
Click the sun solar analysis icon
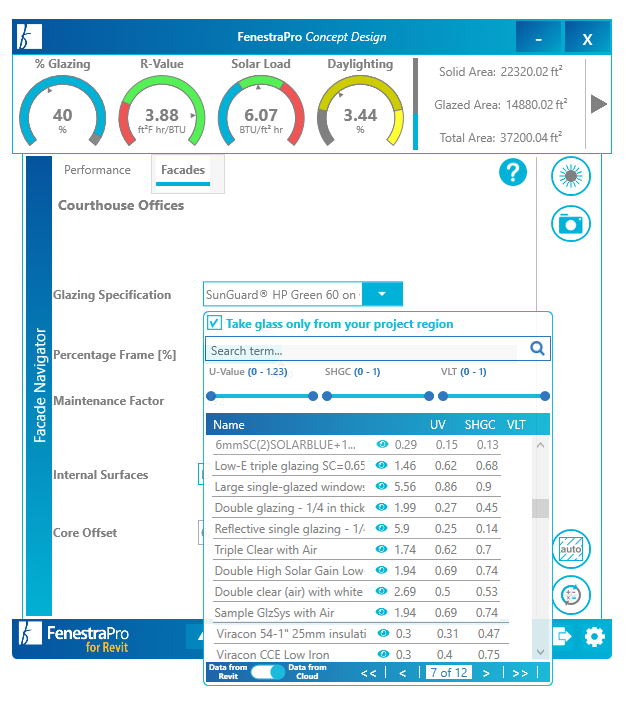(x=571, y=176)
